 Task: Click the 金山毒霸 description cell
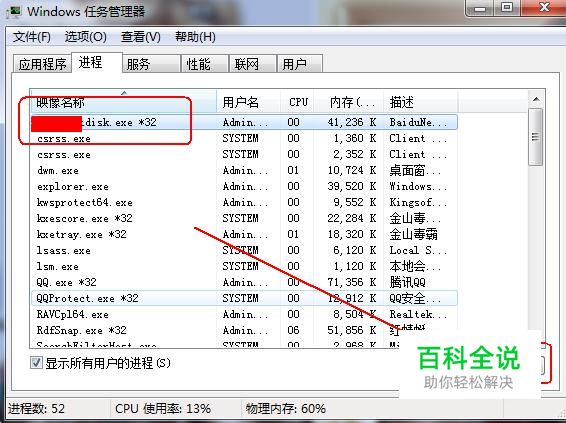click(413, 234)
